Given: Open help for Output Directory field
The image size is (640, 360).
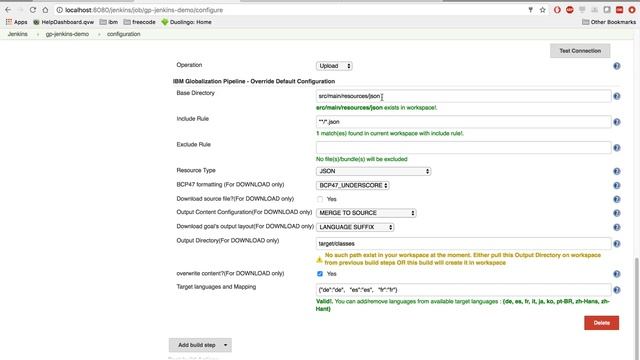Looking at the screenshot, I should [x=617, y=244].
